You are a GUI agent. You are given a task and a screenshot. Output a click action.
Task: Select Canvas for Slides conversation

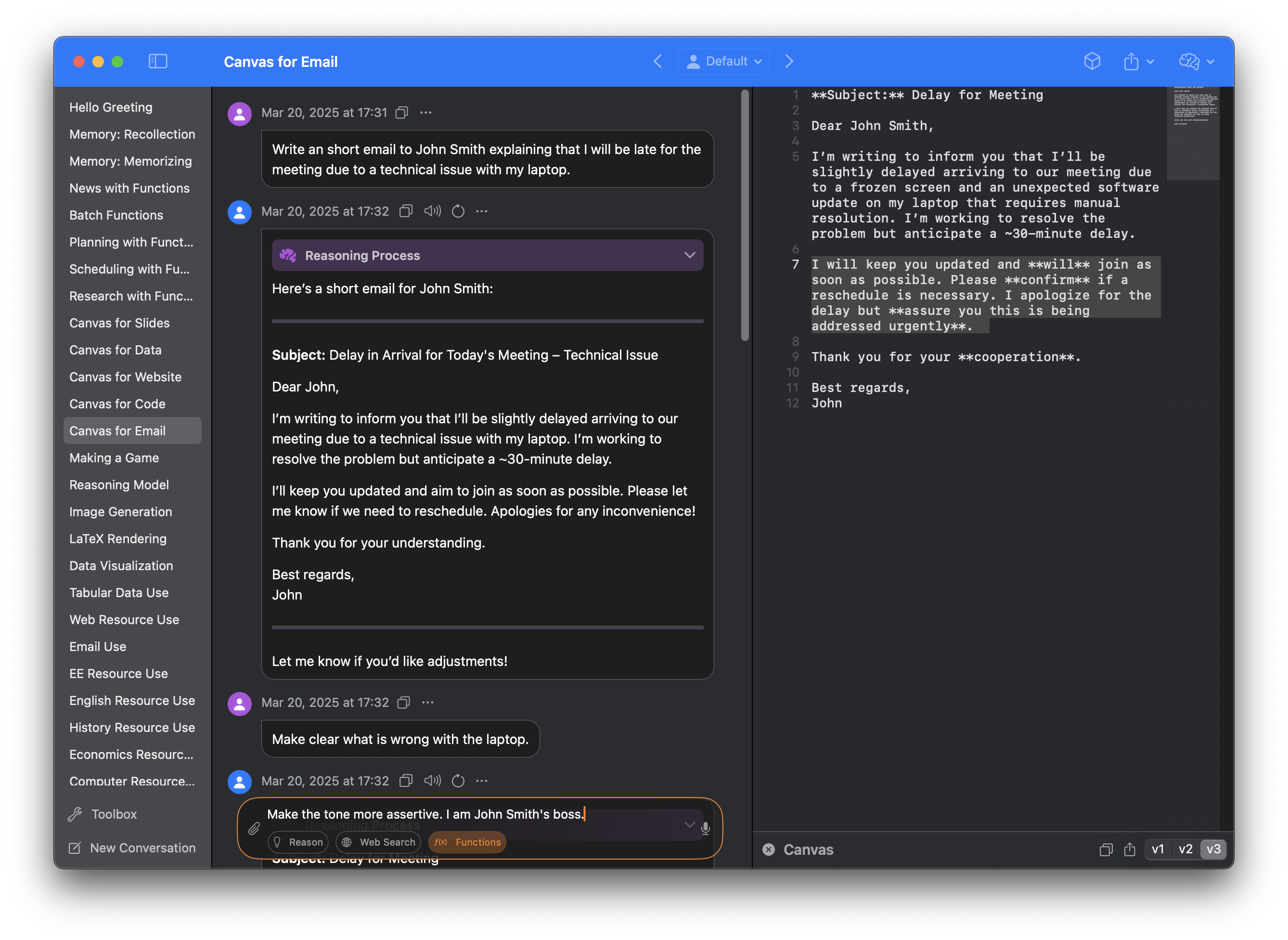click(132, 323)
